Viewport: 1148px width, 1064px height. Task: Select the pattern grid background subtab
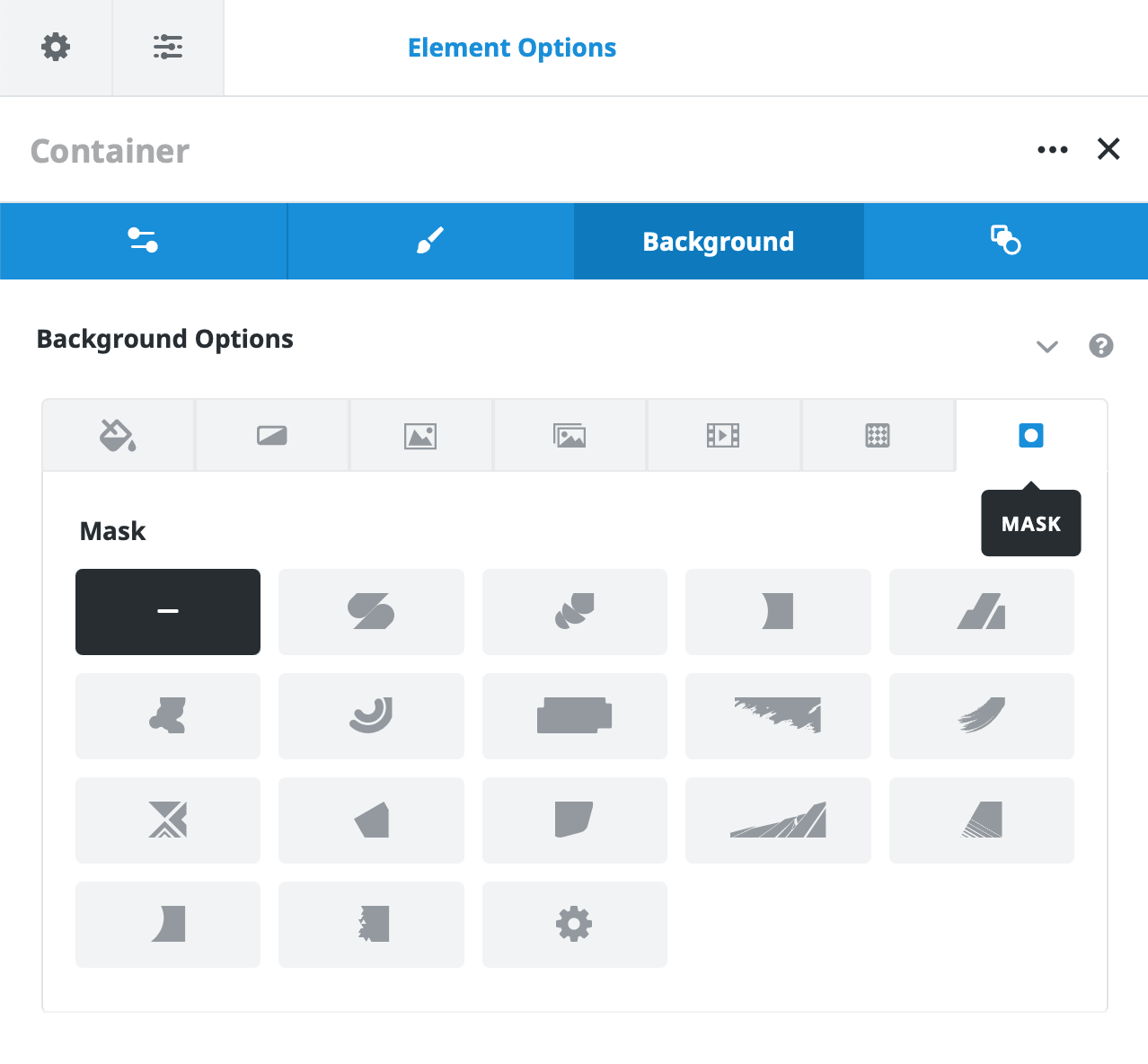[878, 436]
